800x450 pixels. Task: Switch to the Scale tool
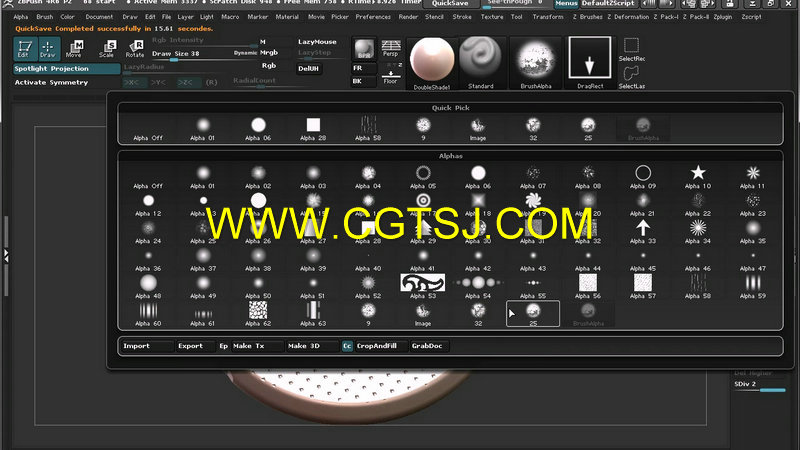107,49
